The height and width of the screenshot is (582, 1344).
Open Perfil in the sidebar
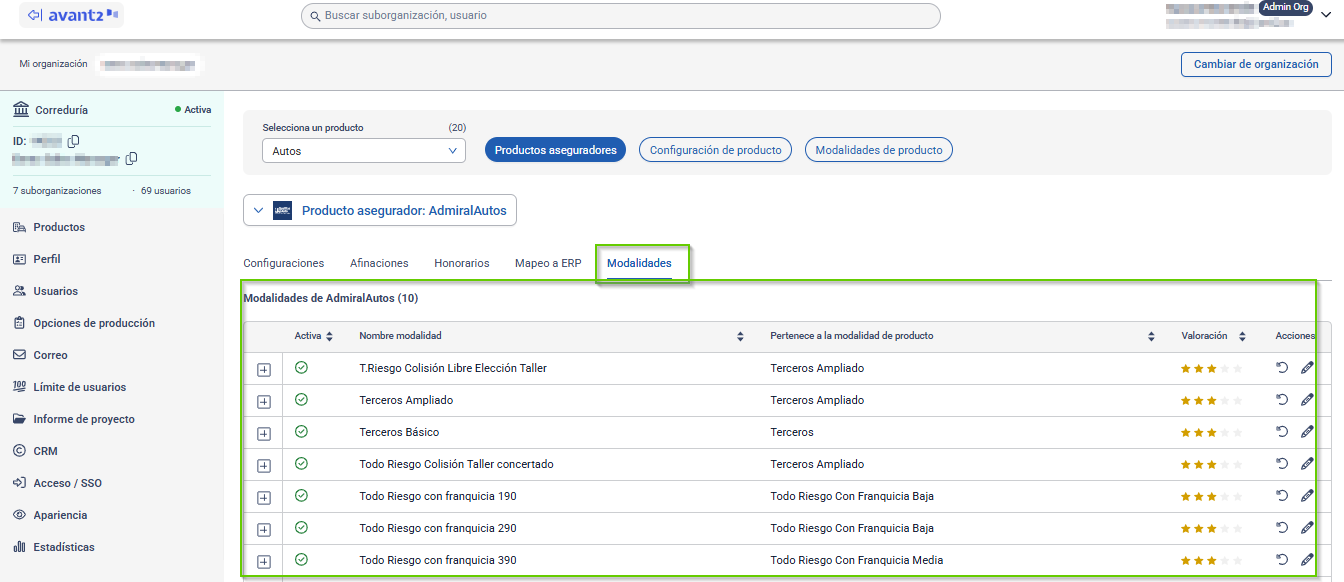coord(46,259)
